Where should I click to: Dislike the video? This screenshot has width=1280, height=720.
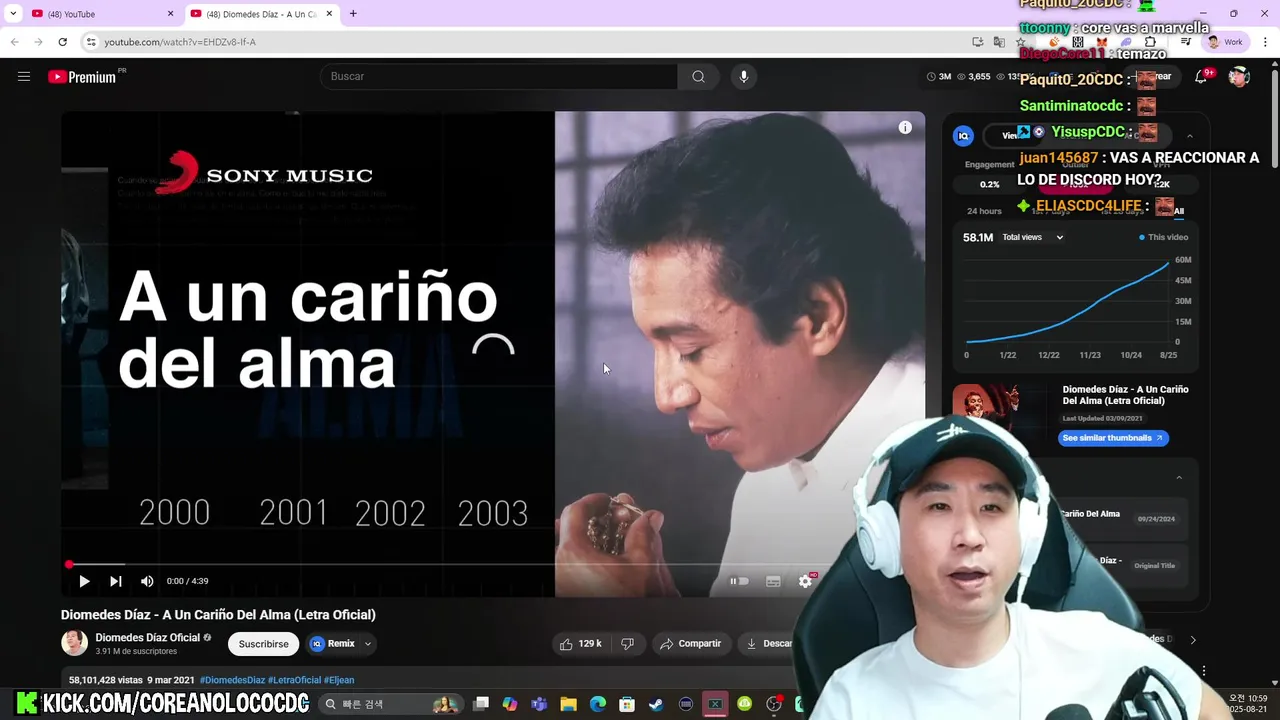point(627,644)
